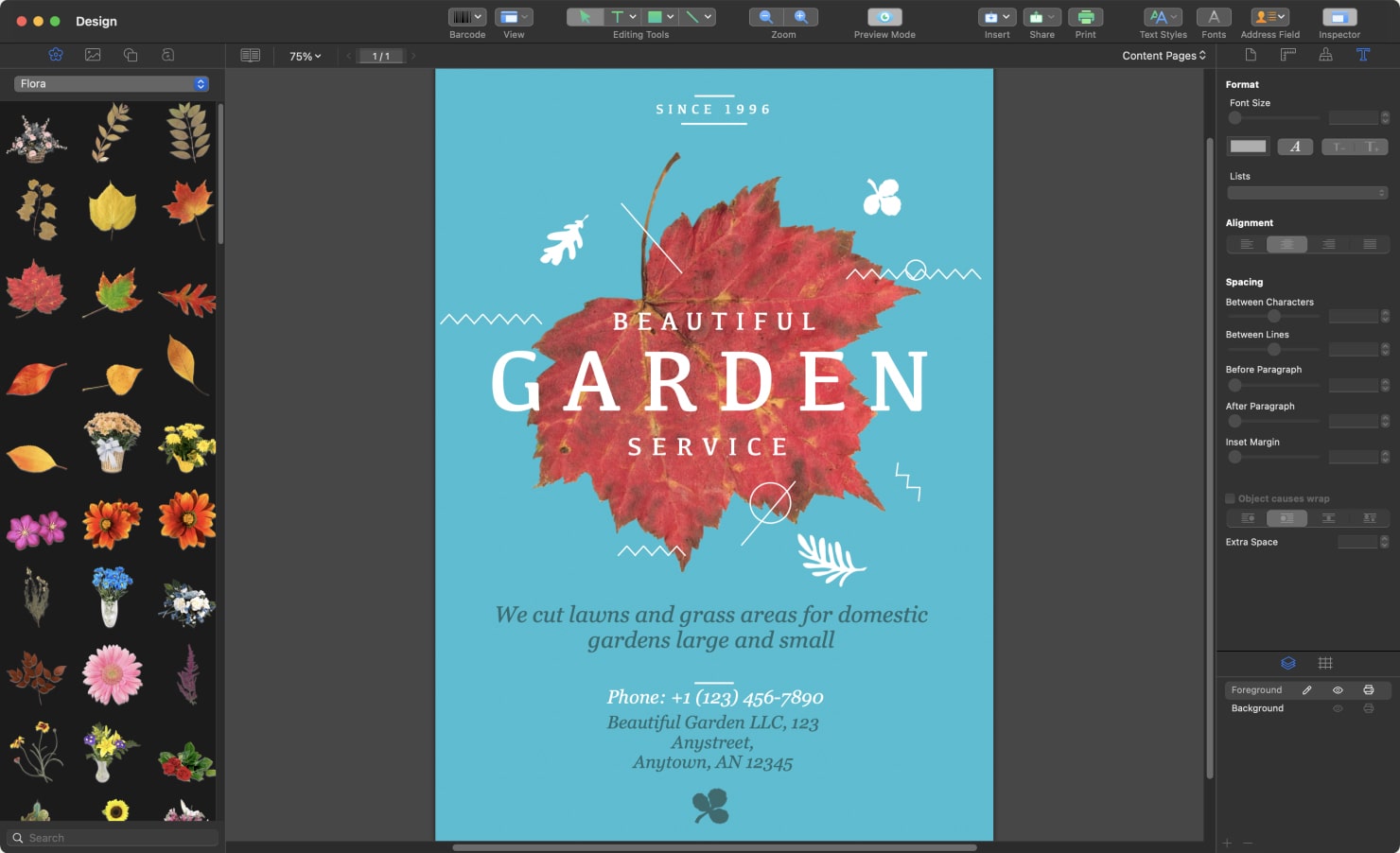Image resolution: width=1400 pixels, height=853 pixels.
Task: Select the Text tool in Editing Tools
Action: pos(617,16)
